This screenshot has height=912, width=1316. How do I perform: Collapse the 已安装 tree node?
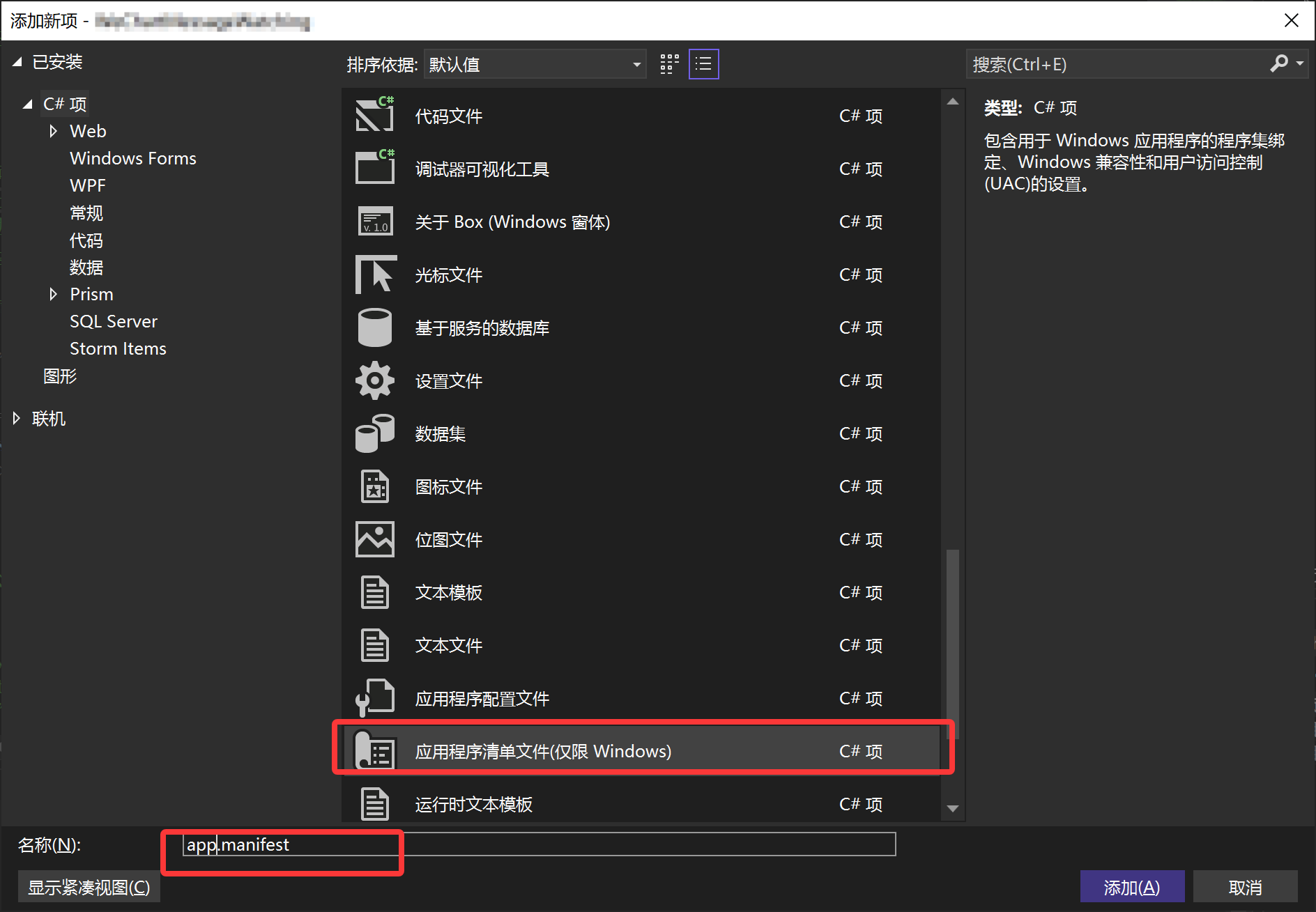(x=17, y=62)
